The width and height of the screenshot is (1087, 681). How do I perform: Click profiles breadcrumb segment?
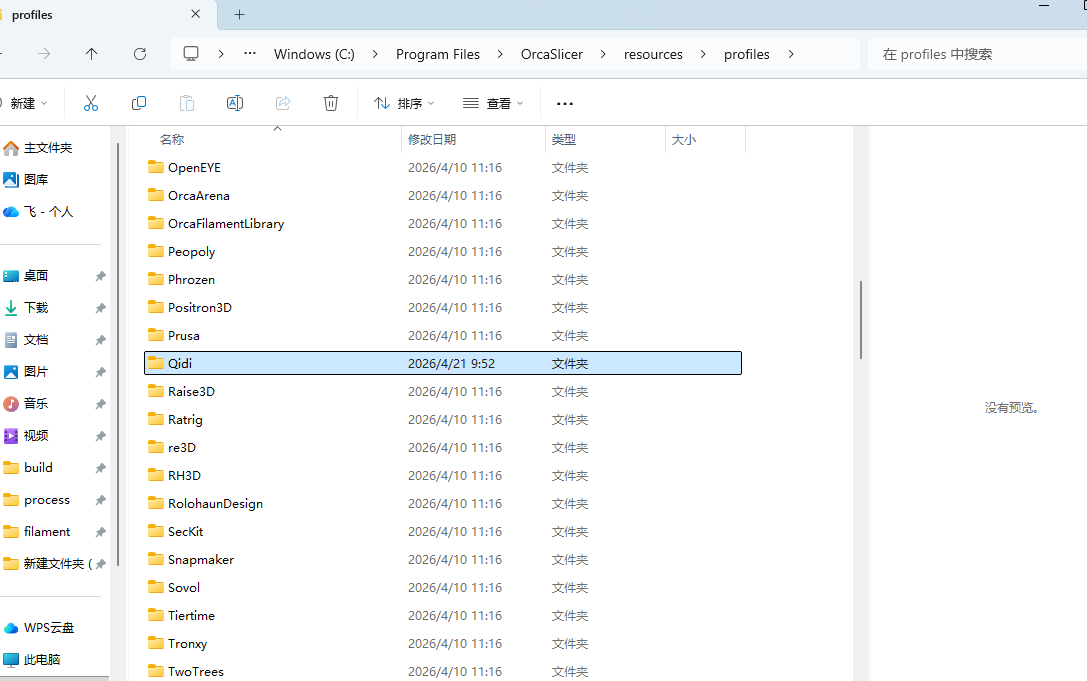pos(747,54)
